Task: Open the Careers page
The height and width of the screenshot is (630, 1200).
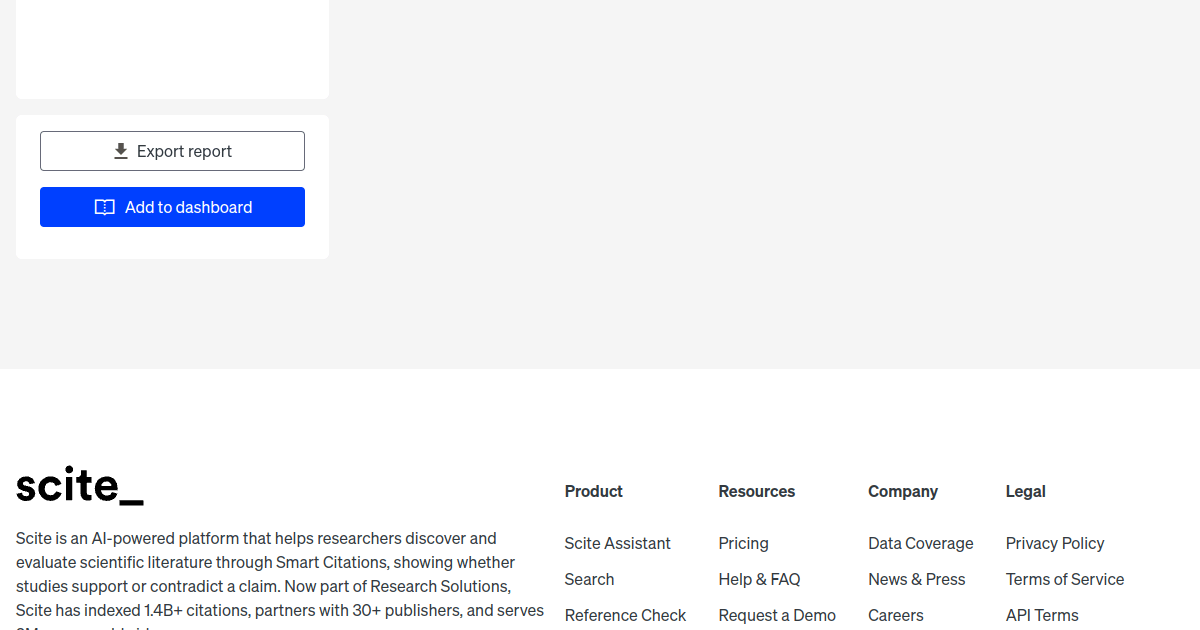Action: click(x=896, y=615)
